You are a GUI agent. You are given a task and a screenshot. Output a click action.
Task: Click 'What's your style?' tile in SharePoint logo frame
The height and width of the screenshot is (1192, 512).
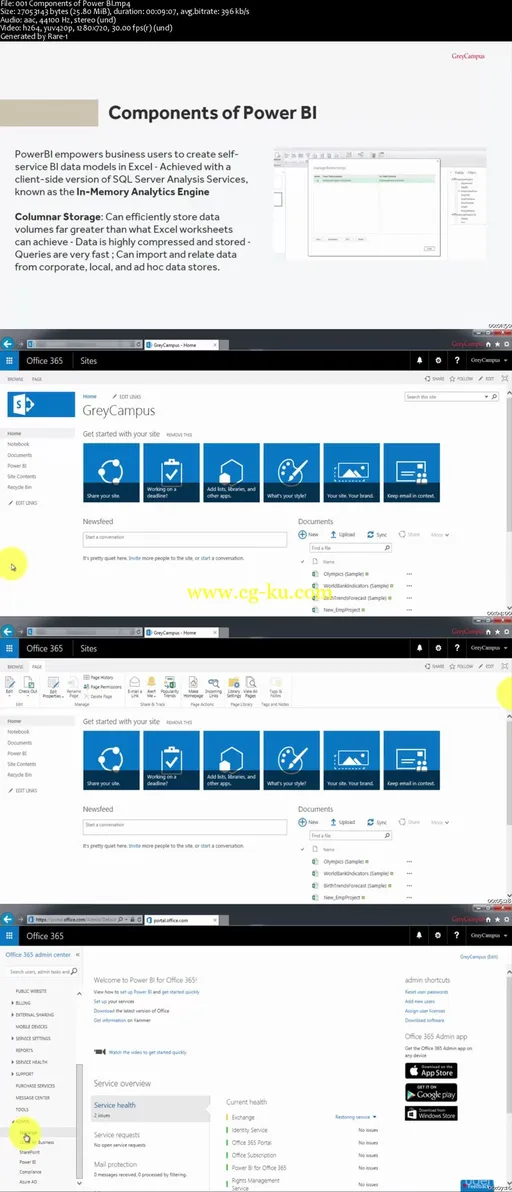click(x=291, y=473)
